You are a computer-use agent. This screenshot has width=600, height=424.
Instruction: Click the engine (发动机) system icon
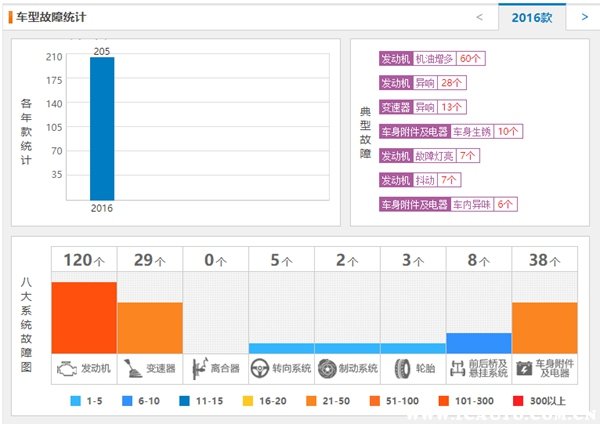[65, 368]
